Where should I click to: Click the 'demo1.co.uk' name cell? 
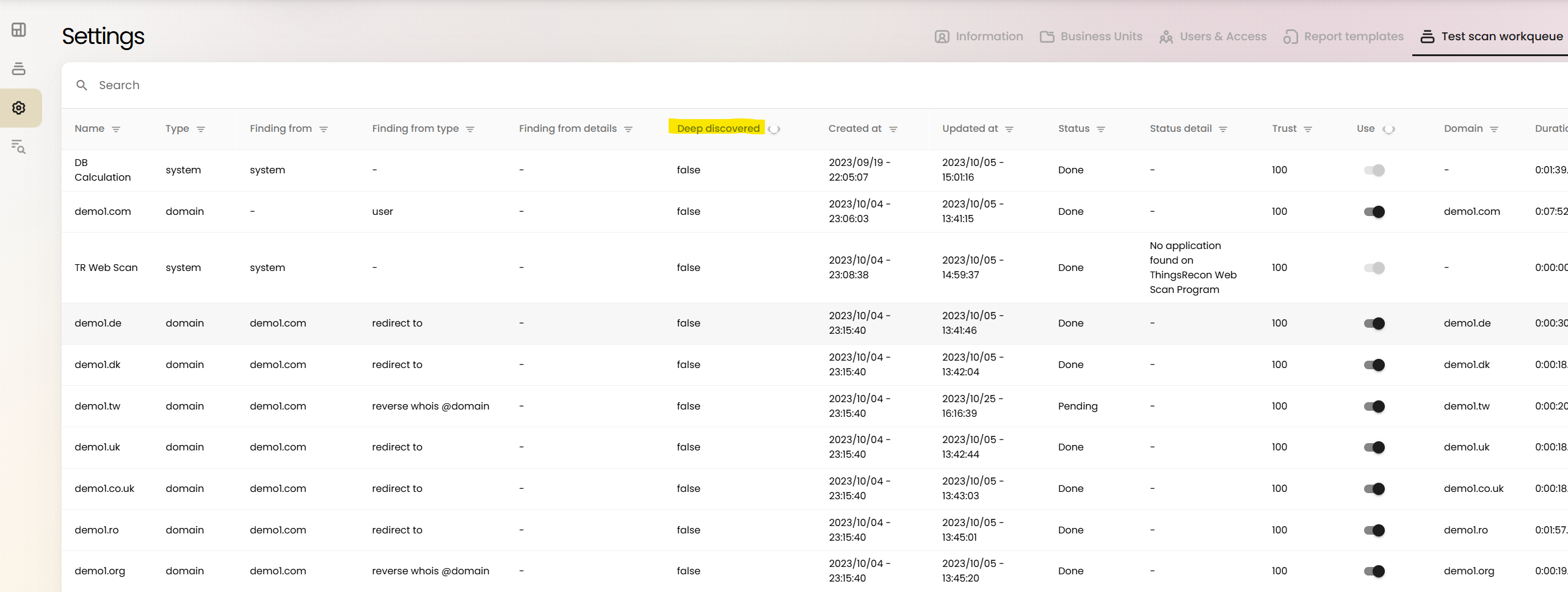104,488
